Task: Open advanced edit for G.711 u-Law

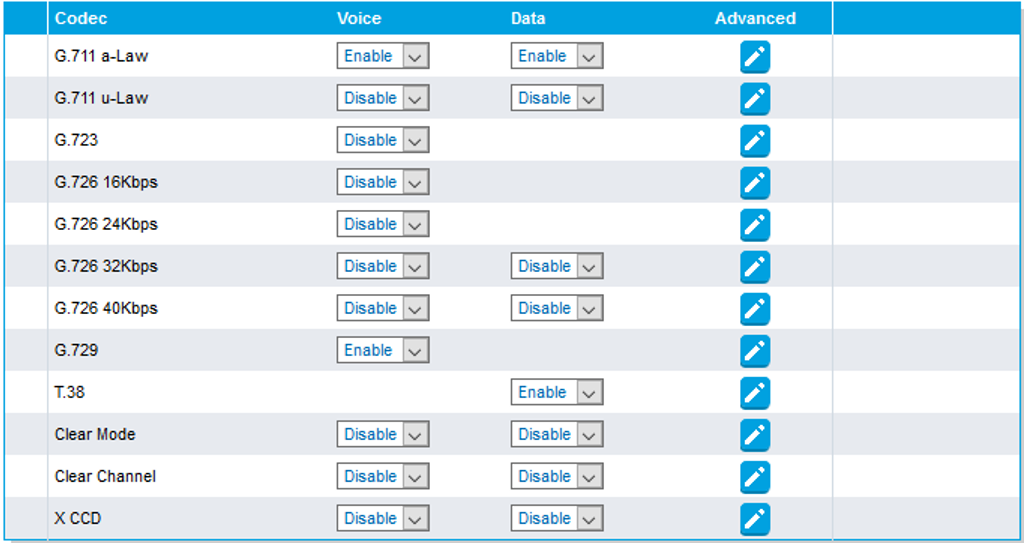Action: [755, 99]
